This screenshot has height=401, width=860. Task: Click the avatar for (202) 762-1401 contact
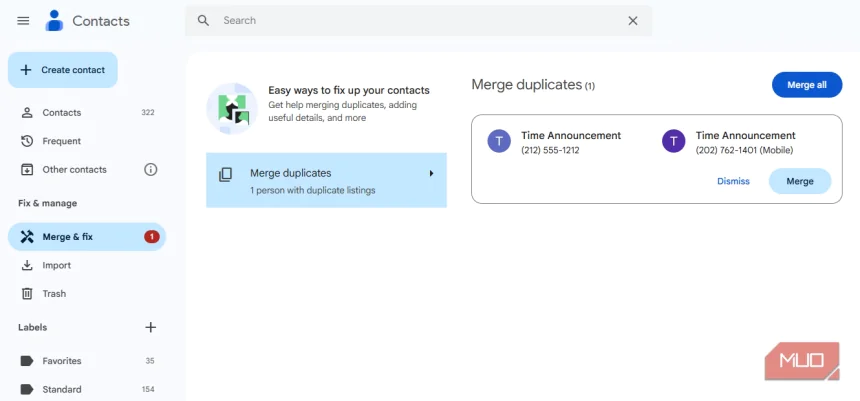click(674, 142)
